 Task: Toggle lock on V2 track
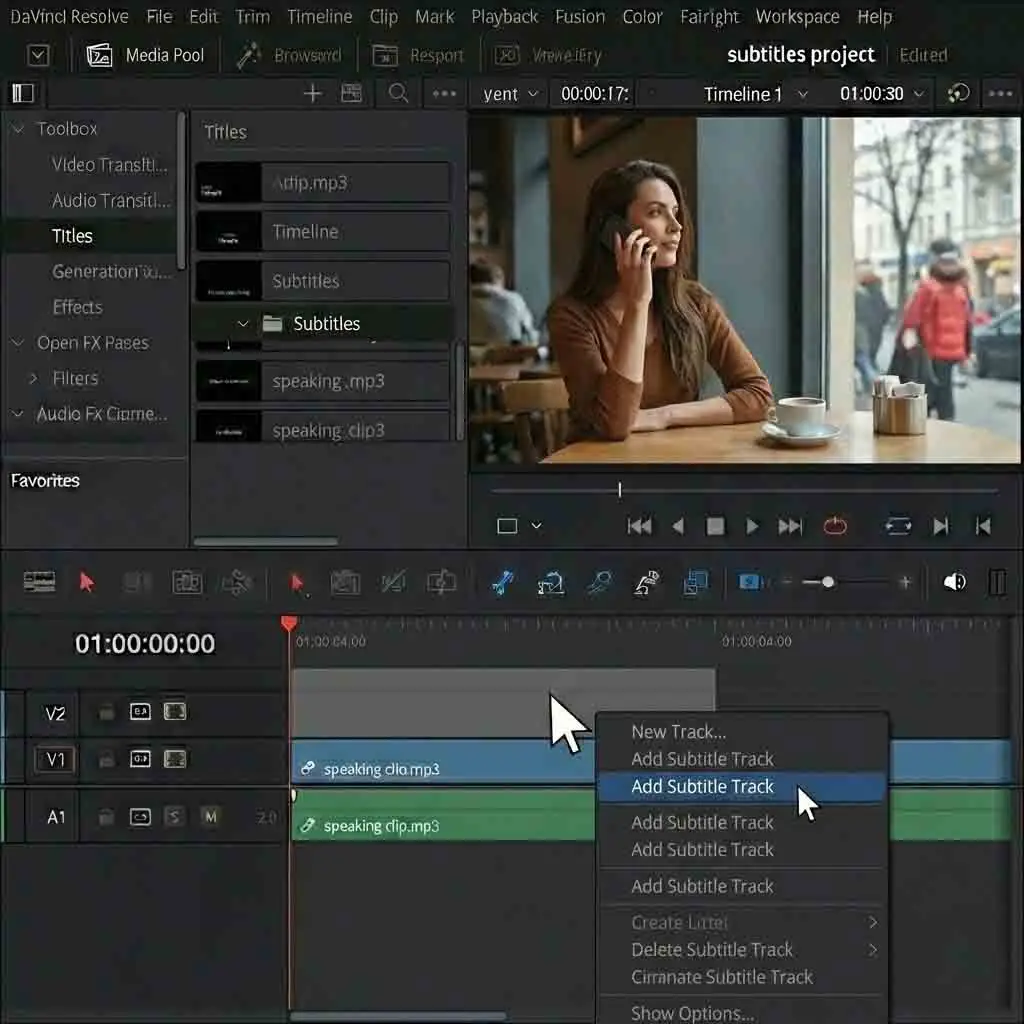[x=106, y=712]
